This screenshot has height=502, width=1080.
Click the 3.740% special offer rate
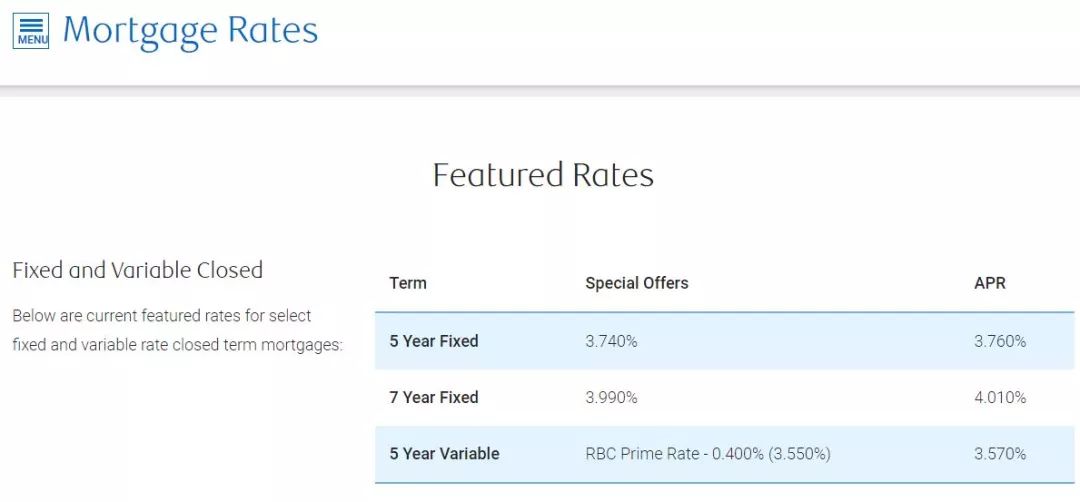[x=611, y=341]
